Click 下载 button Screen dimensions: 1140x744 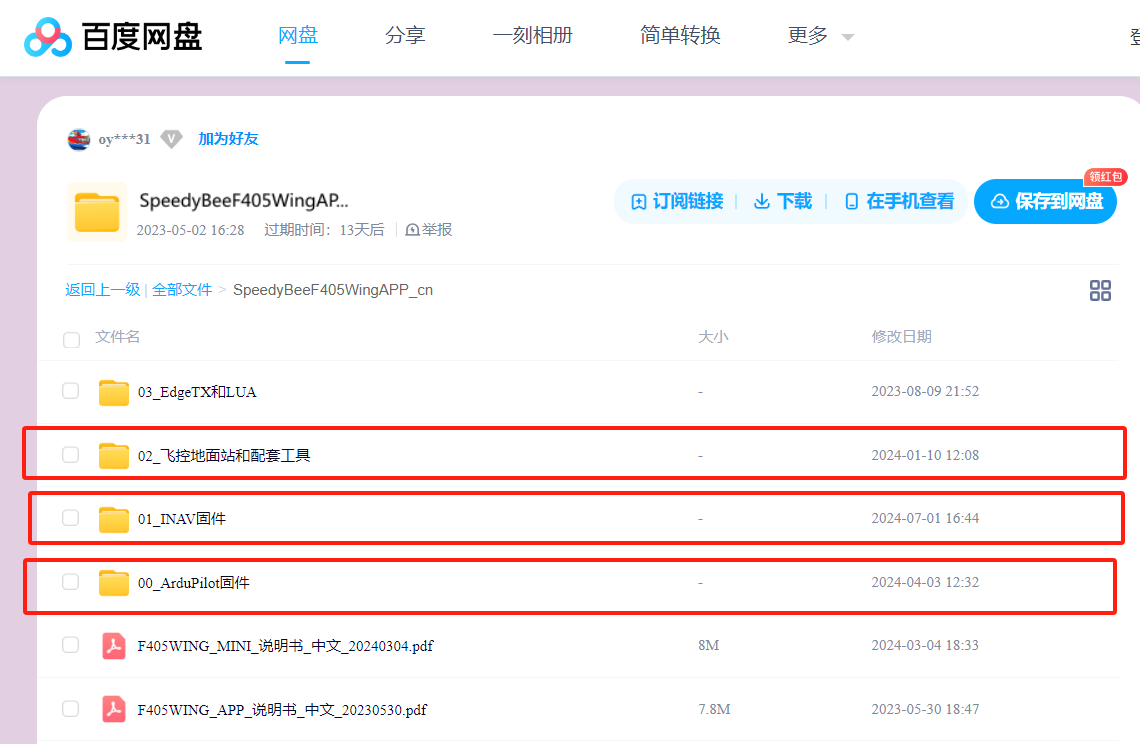[x=783, y=201]
